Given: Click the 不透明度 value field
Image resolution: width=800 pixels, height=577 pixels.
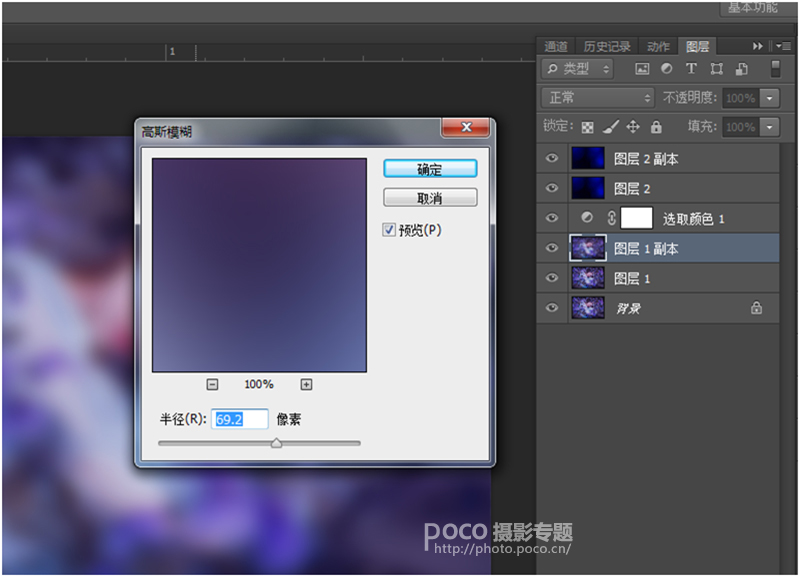Looking at the screenshot, I should [x=740, y=98].
